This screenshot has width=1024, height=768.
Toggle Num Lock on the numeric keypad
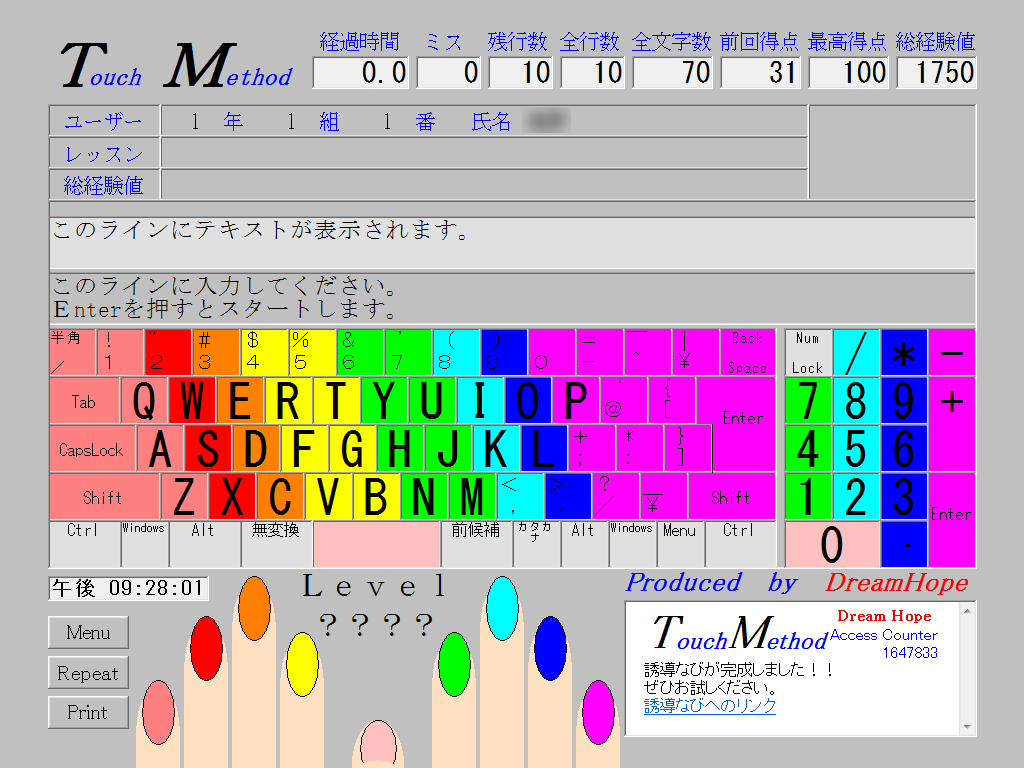coord(807,352)
